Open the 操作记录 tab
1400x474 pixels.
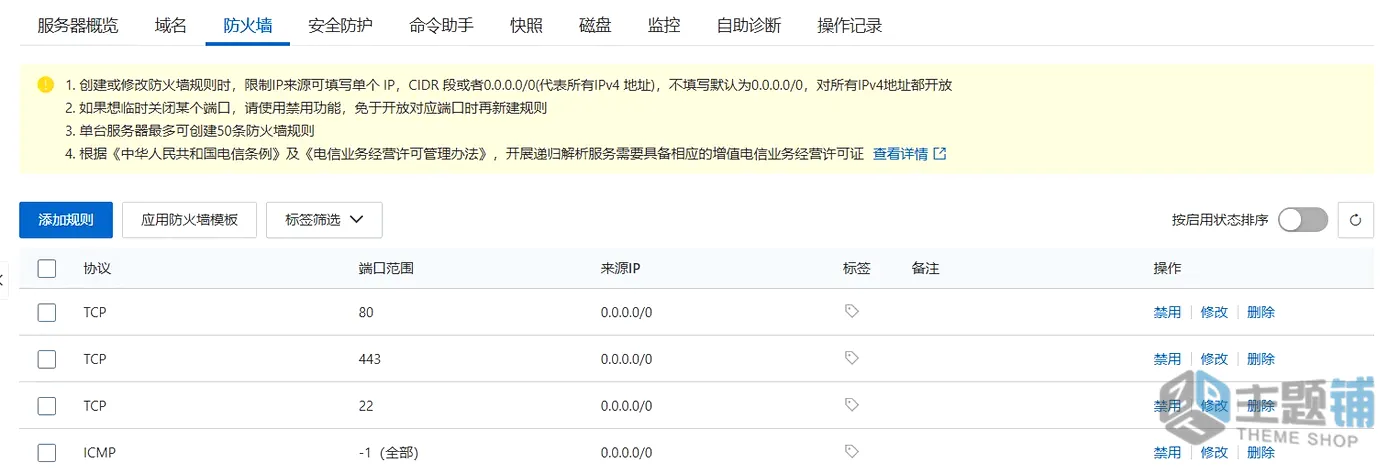850,26
